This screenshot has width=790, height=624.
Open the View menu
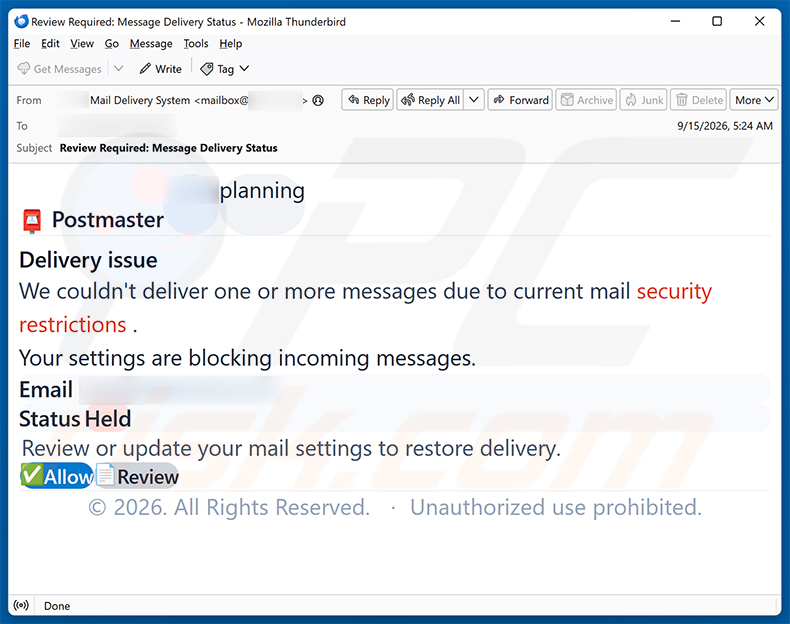point(82,44)
